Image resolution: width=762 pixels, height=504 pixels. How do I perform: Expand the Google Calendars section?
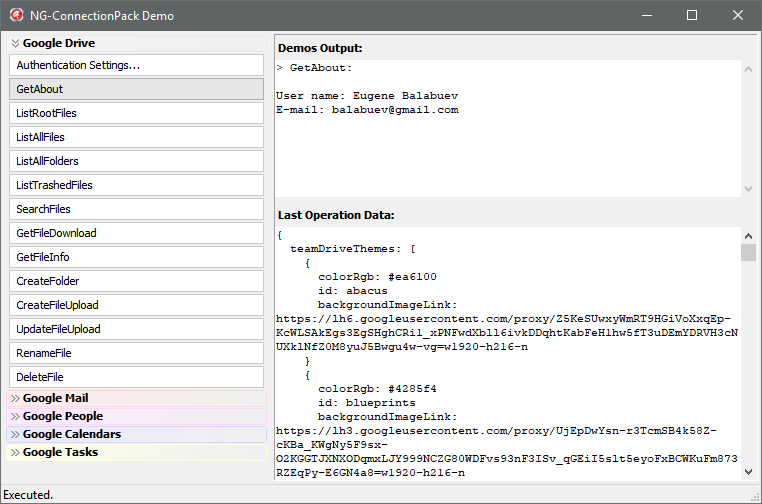pyautogui.click(x=137, y=434)
